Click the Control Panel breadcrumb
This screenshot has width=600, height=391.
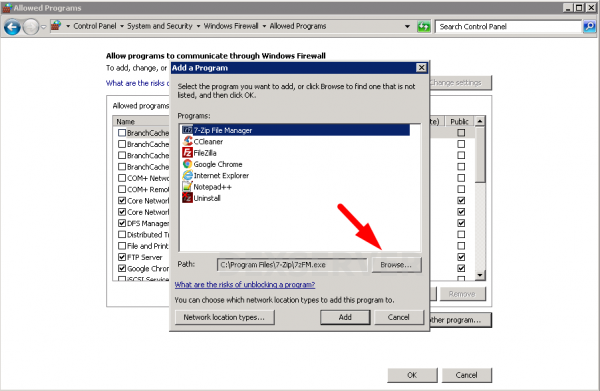coord(95,26)
